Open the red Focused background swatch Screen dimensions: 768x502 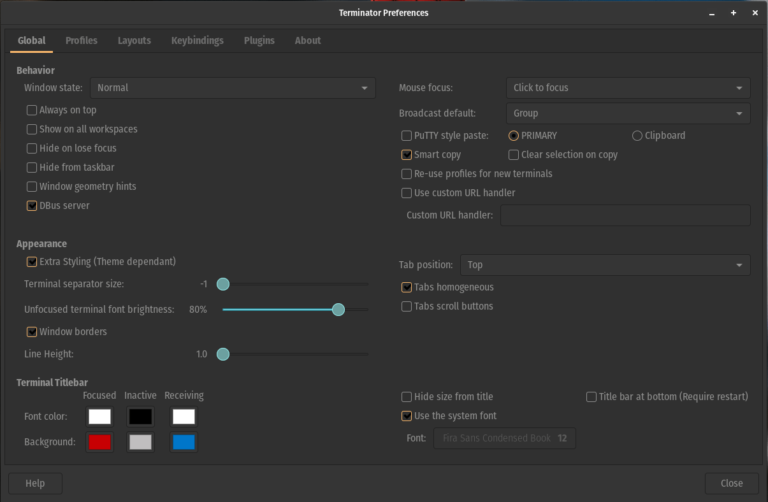pos(99,442)
